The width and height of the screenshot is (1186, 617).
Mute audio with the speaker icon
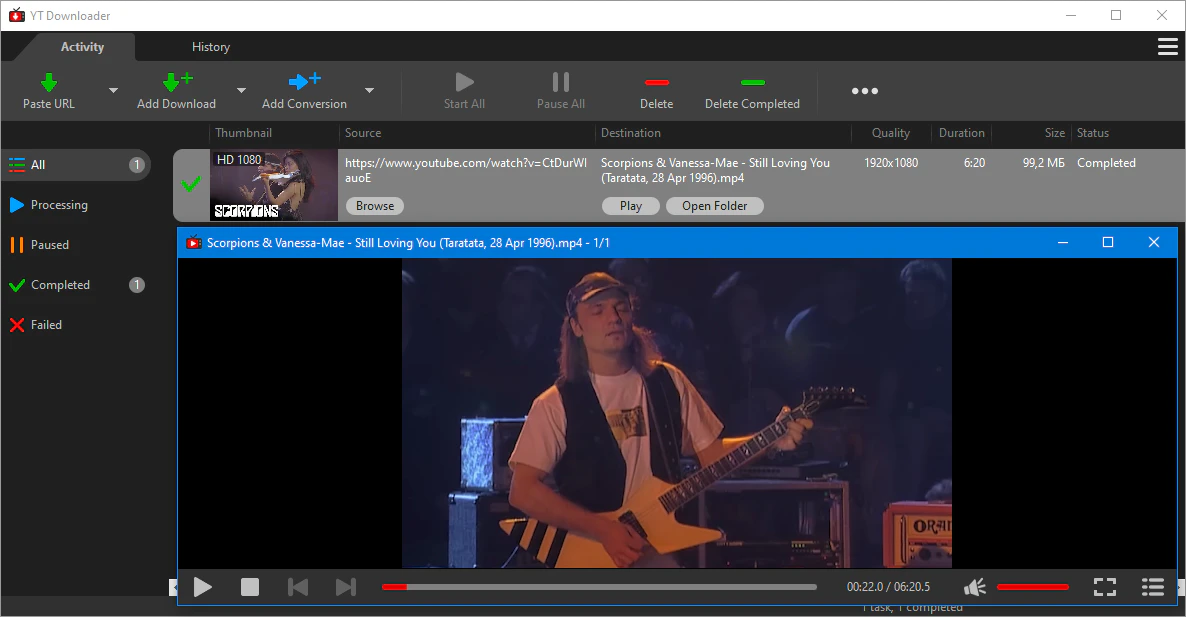(975, 587)
